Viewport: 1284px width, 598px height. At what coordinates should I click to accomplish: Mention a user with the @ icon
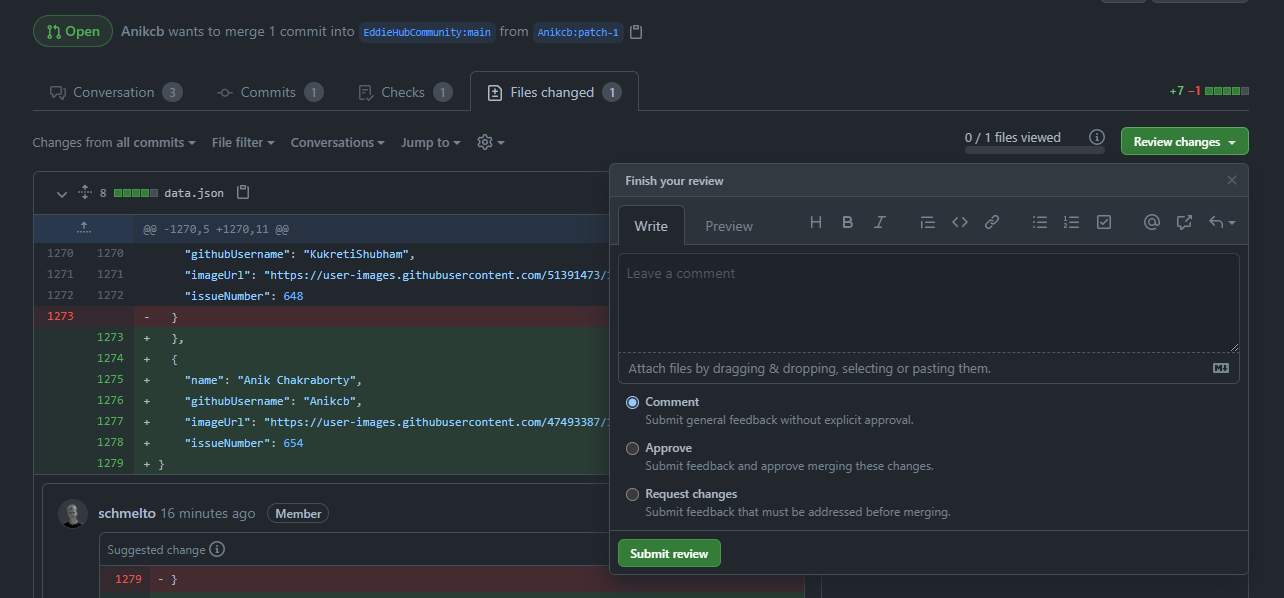pyautogui.click(x=1152, y=223)
